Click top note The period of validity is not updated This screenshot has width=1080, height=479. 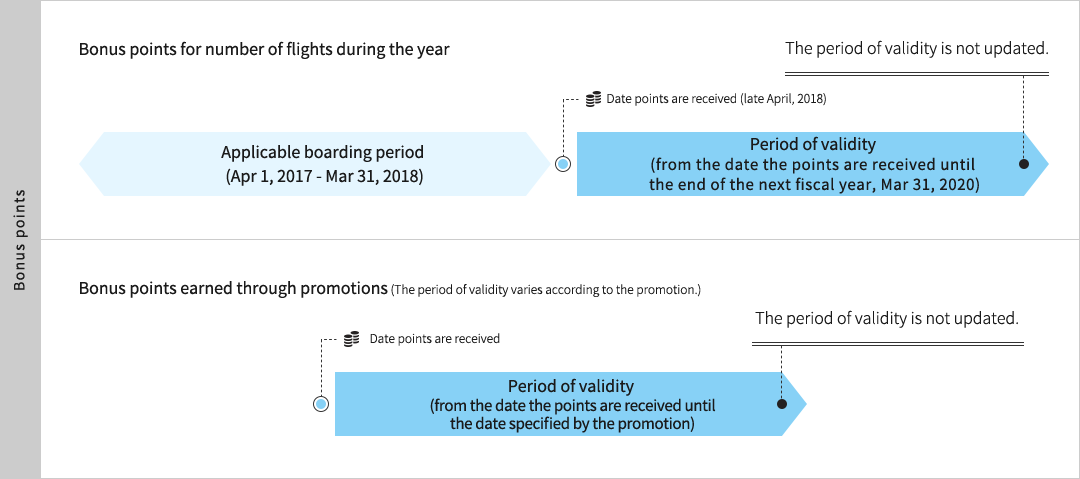[917, 49]
